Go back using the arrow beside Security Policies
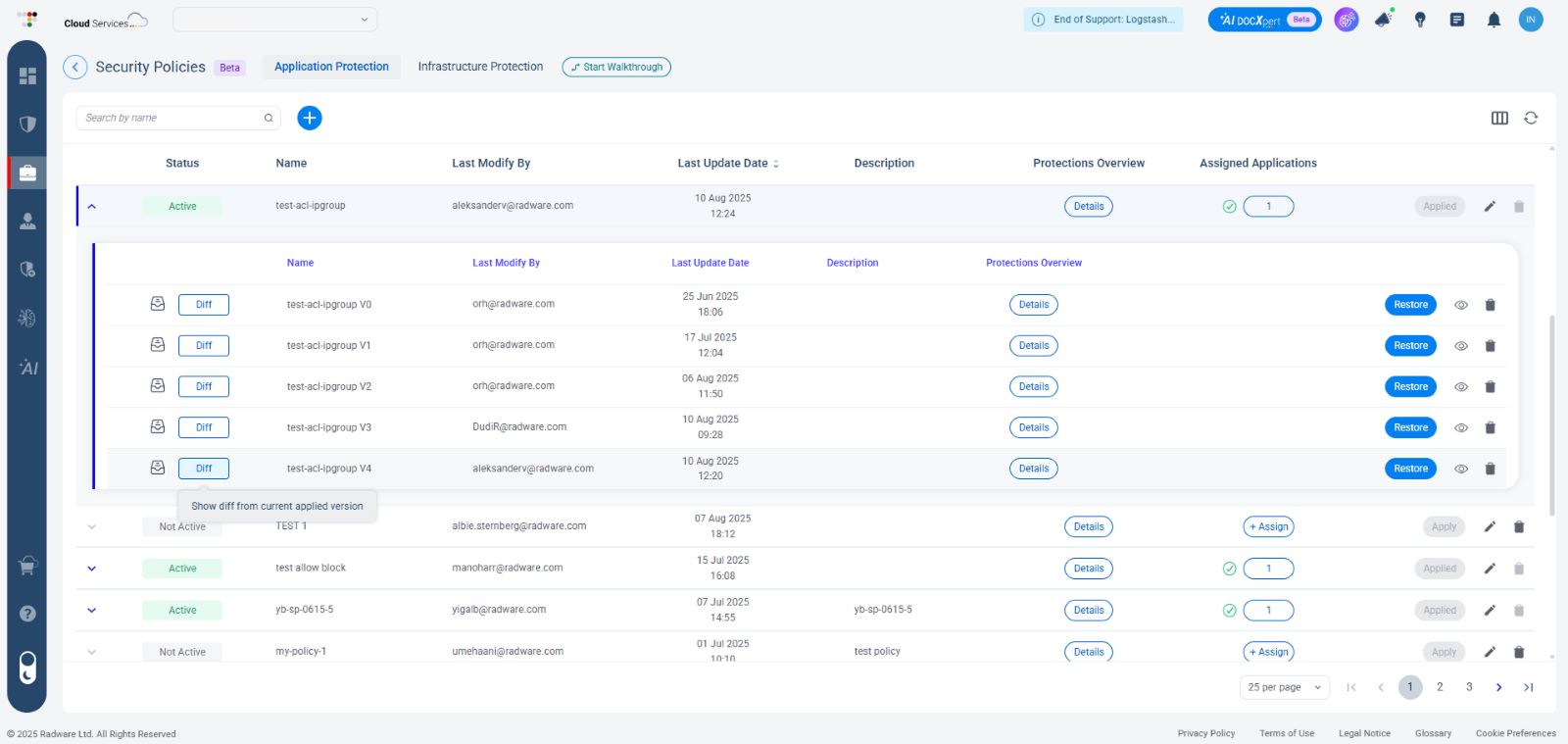Screen dimensions: 1568x744 pyautogui.click(x=74, y=67)
